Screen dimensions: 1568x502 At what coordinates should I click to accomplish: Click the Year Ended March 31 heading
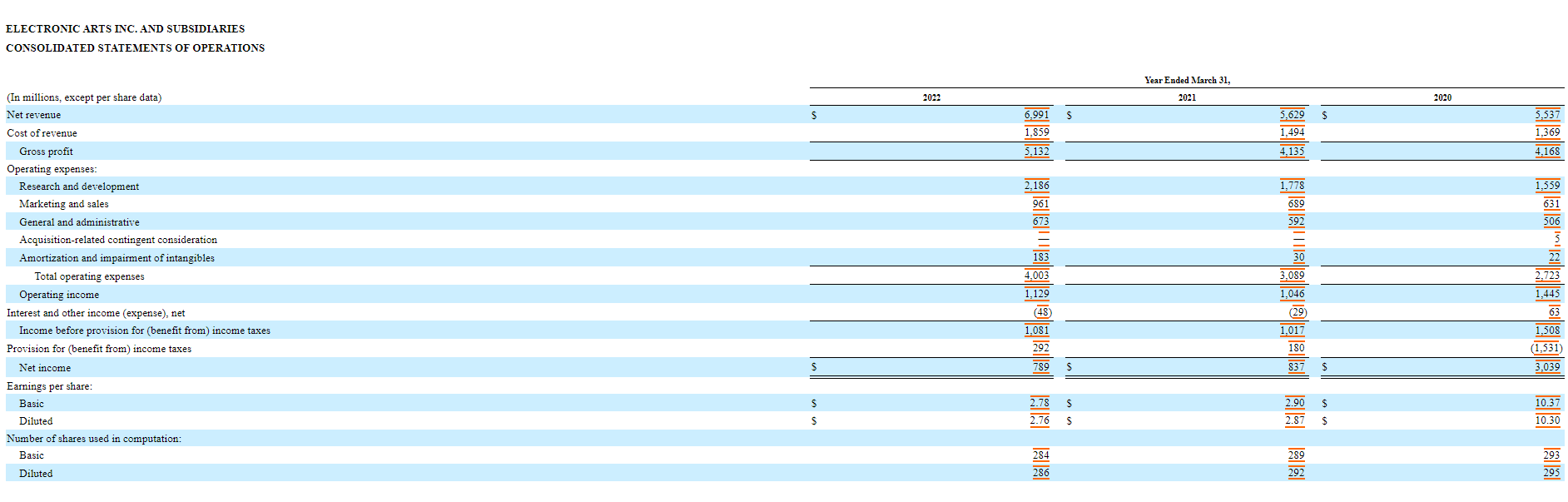point(1187,80)
